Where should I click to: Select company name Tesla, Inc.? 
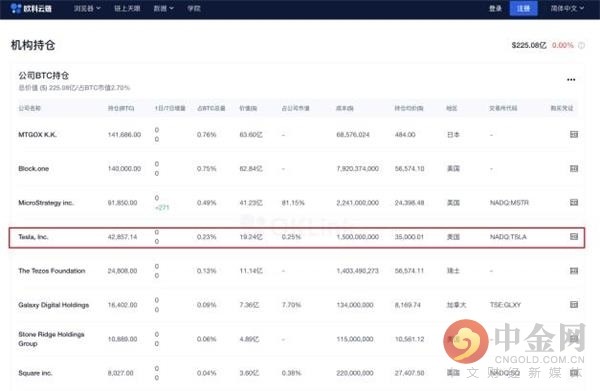tap(33, 237)
